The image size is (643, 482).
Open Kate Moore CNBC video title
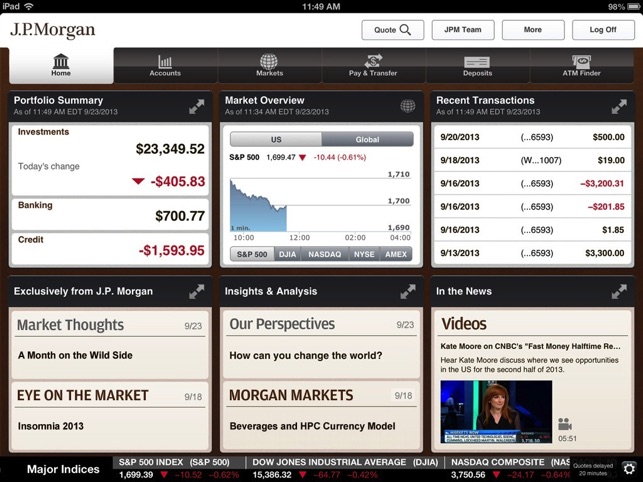[530, 347]
